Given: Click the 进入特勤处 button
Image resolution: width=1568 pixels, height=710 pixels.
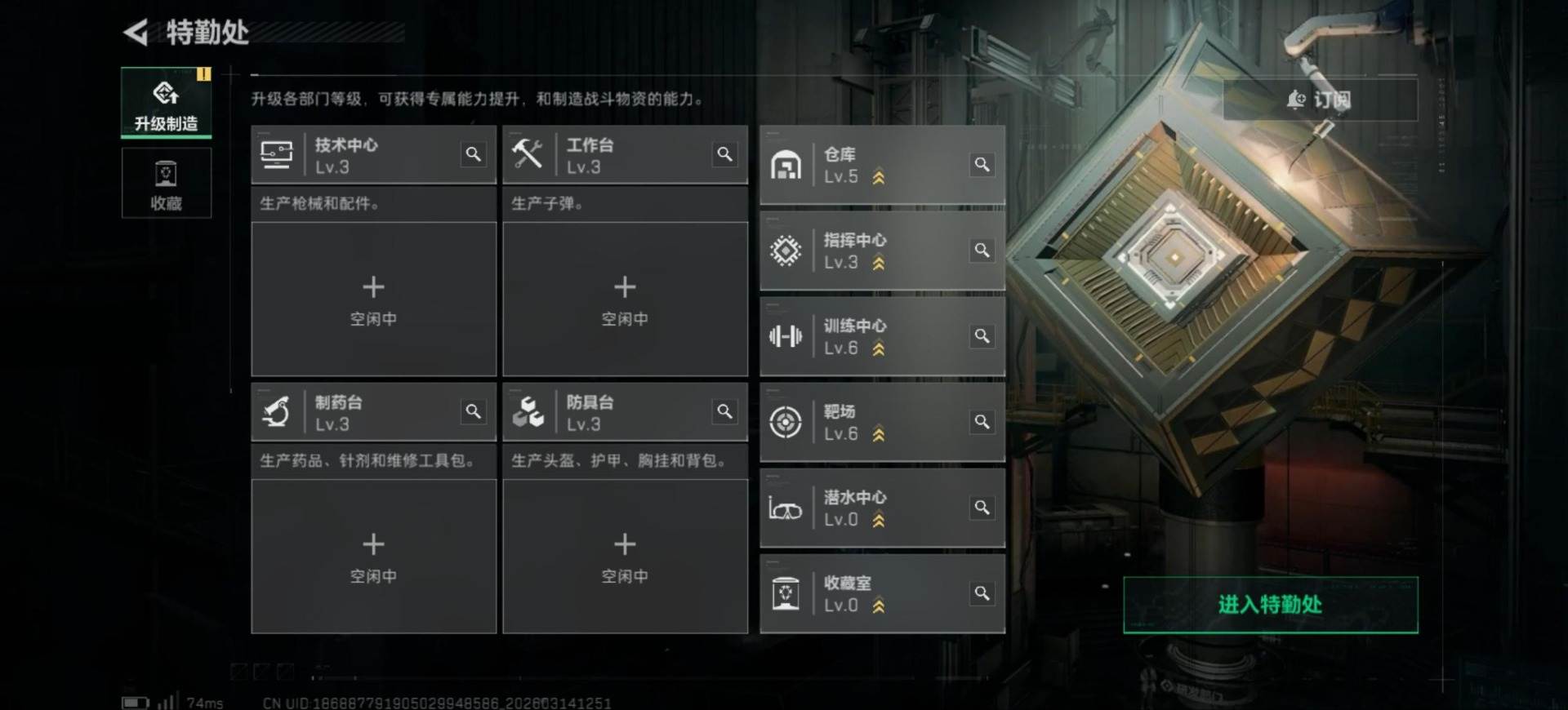Looking at the screenshot, I should coord(1271,605).
